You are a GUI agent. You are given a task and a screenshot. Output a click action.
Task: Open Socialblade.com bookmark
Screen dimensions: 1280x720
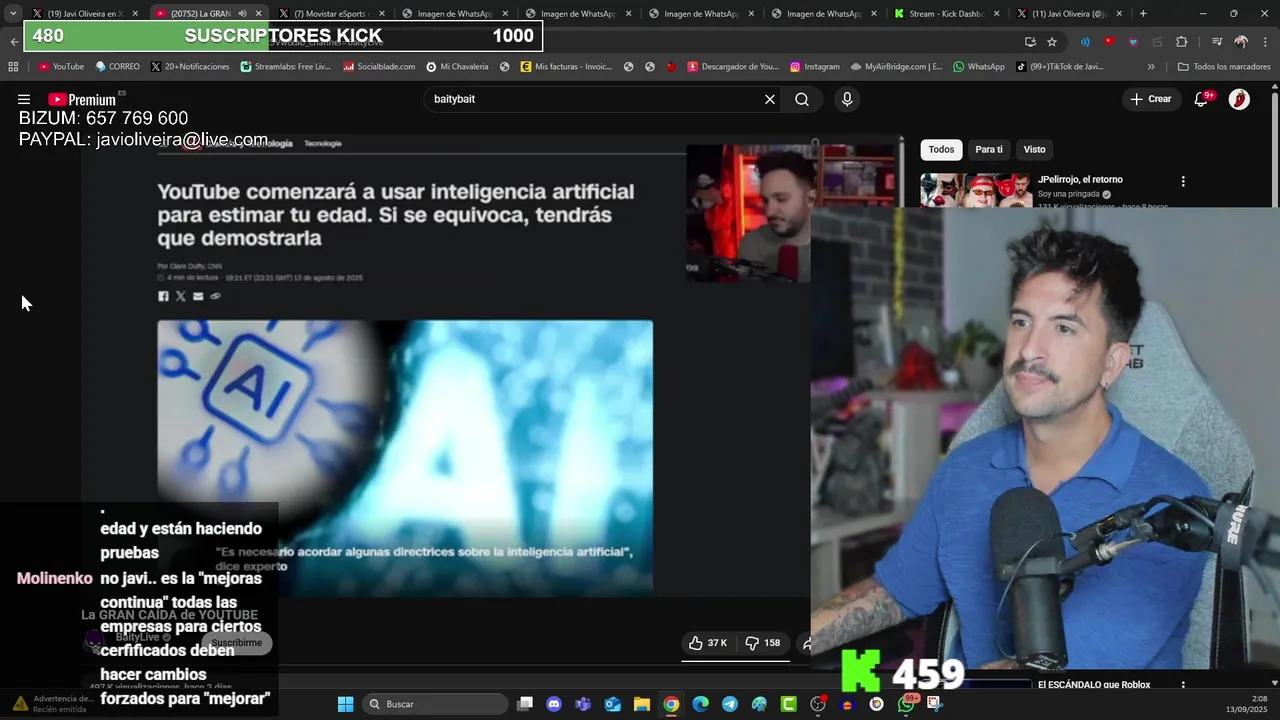379,67
